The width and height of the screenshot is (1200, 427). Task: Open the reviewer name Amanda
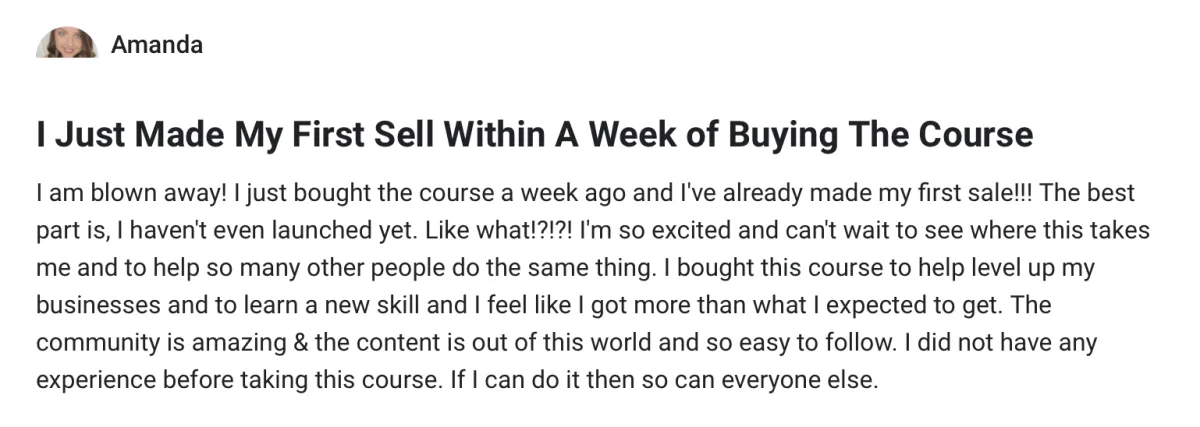pyautogui.click(x=157, y=44)
